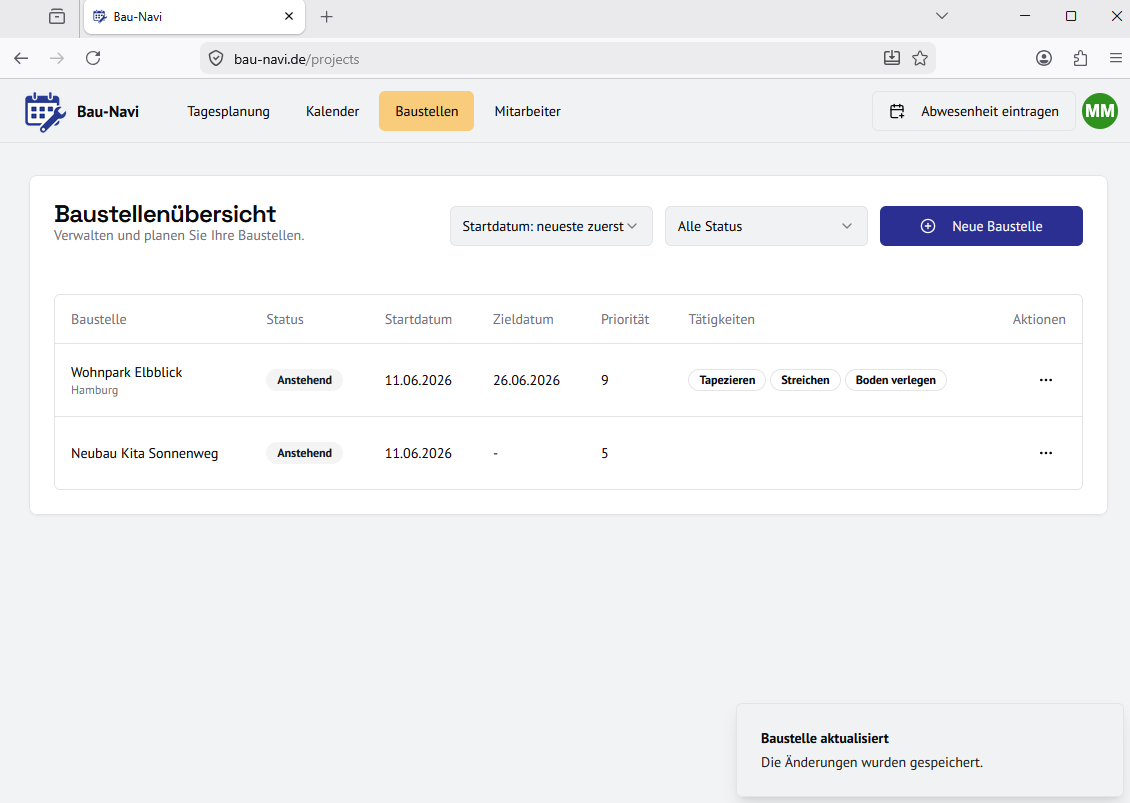Reload the page with the refresh icon
Image resolution: width=1130 pixels, height=803 pixels.
tap(93, 58)
